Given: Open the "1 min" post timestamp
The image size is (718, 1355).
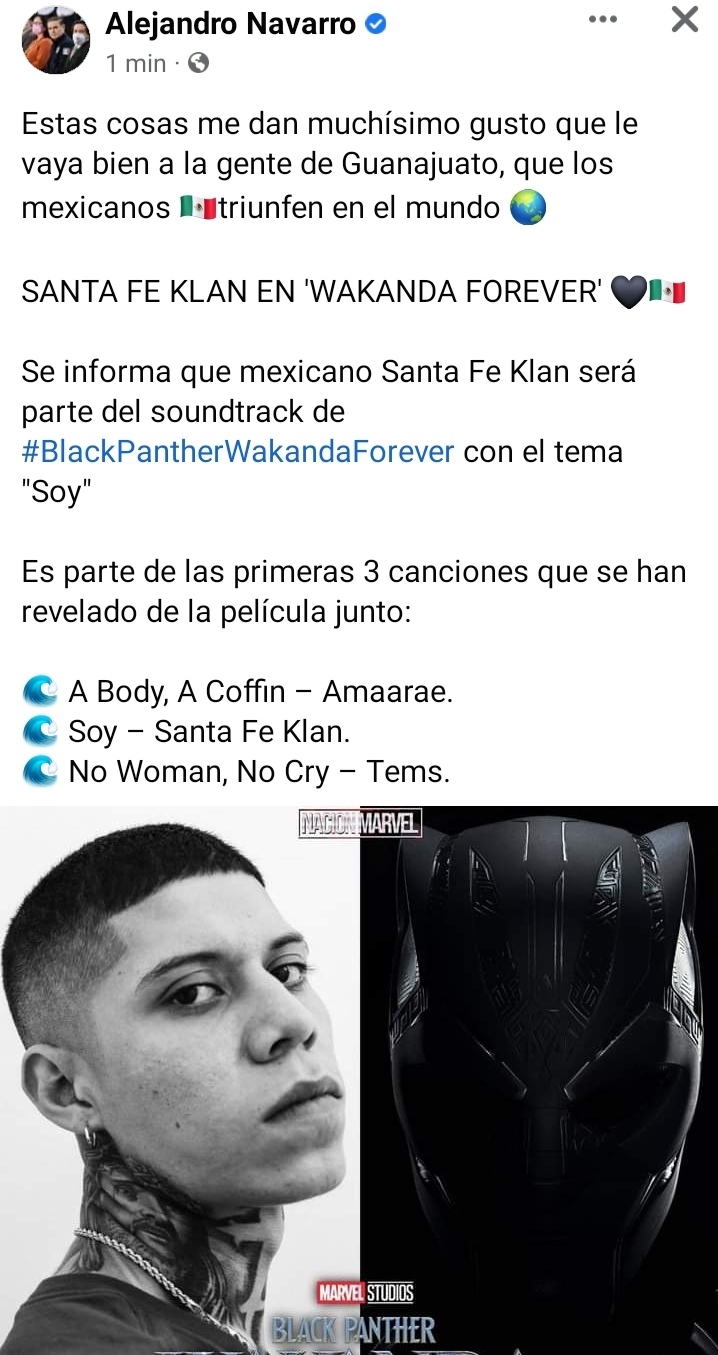Looking at the screenshot, I should pos(135,63).
